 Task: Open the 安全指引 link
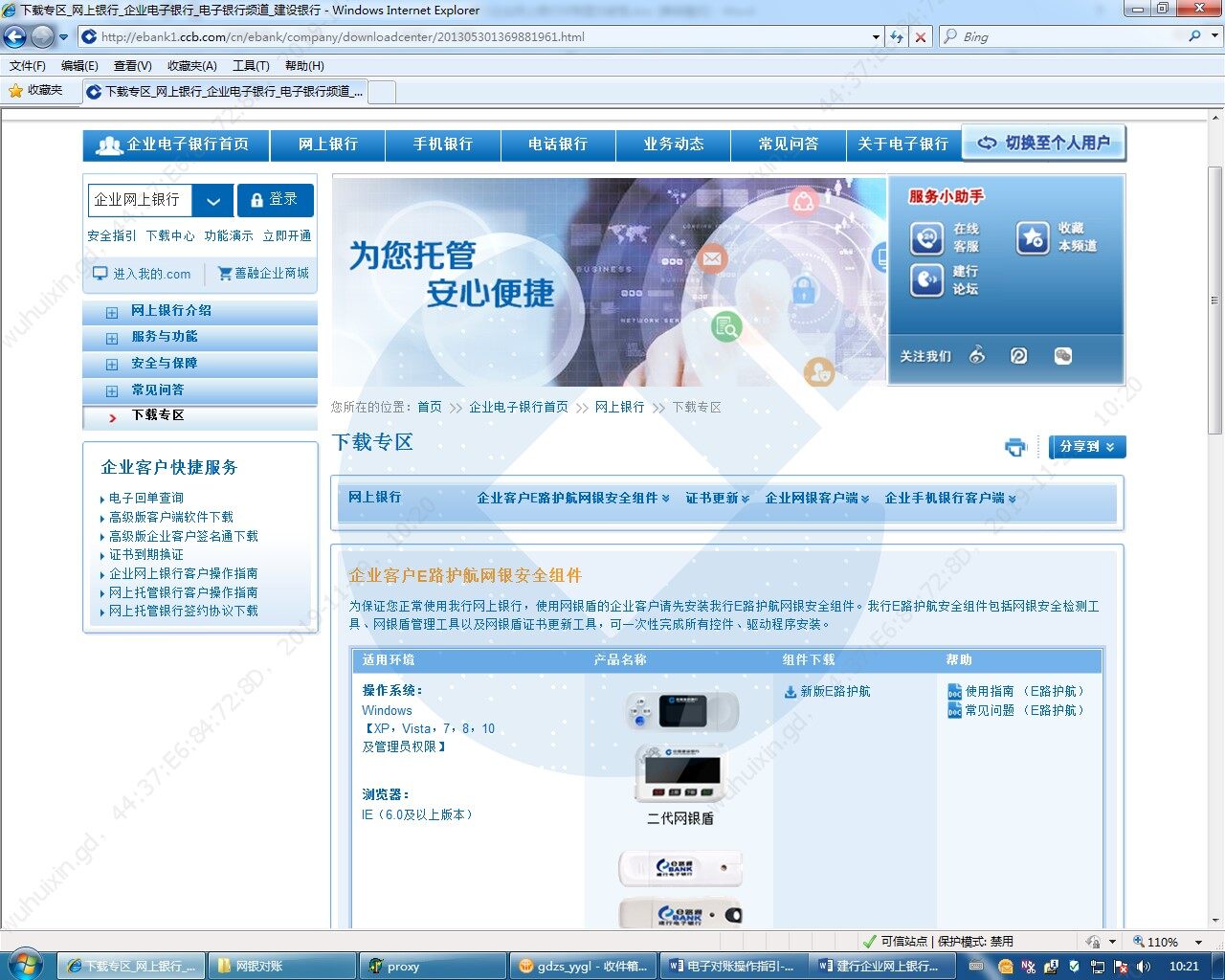(x=112, y=235)
